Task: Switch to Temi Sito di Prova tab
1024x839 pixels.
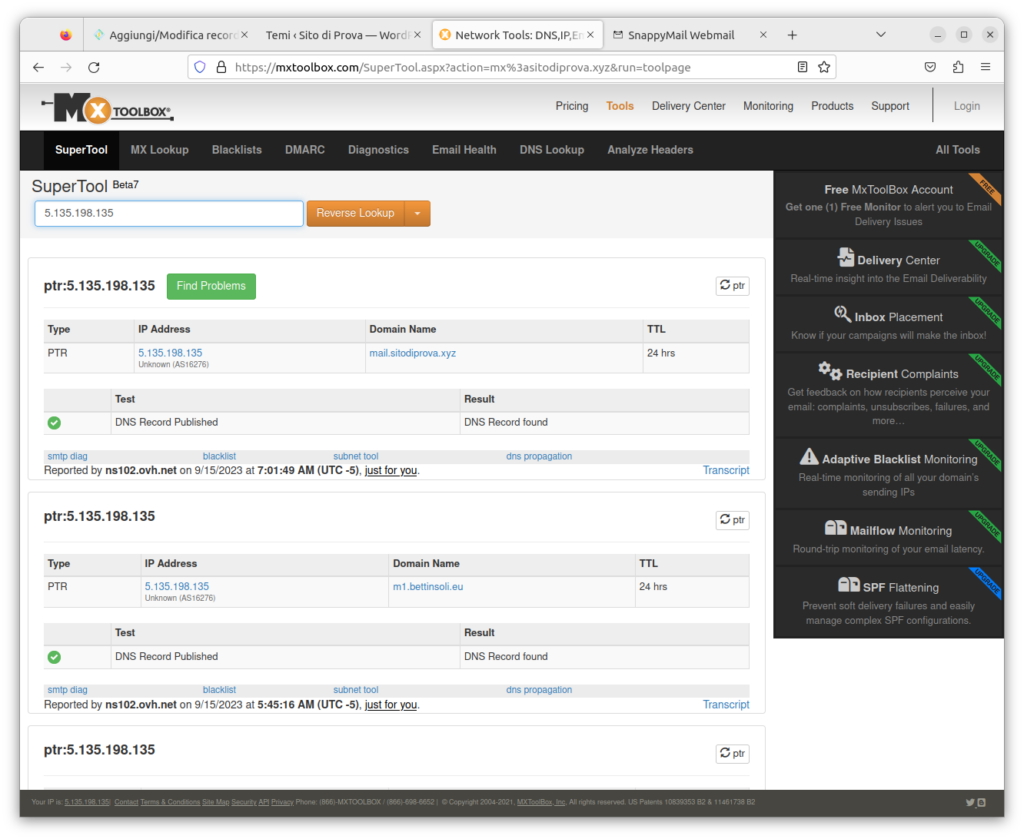Action: [338, 35]
